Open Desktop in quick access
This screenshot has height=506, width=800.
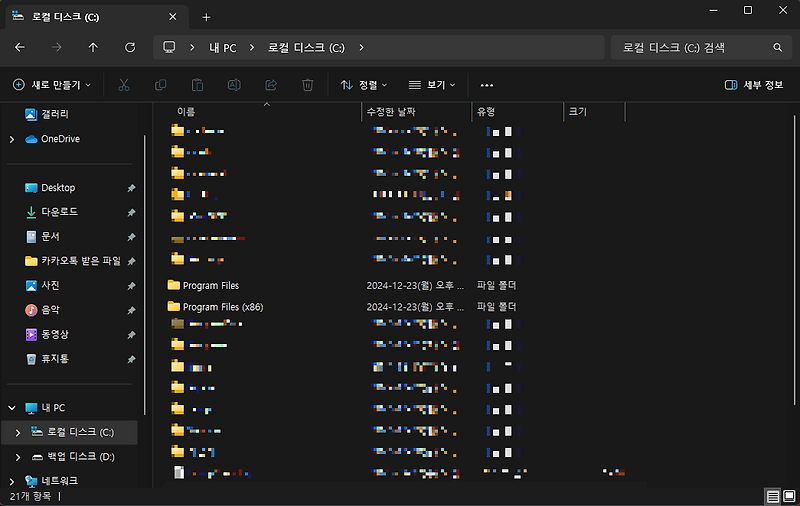(x=50, y=188)
